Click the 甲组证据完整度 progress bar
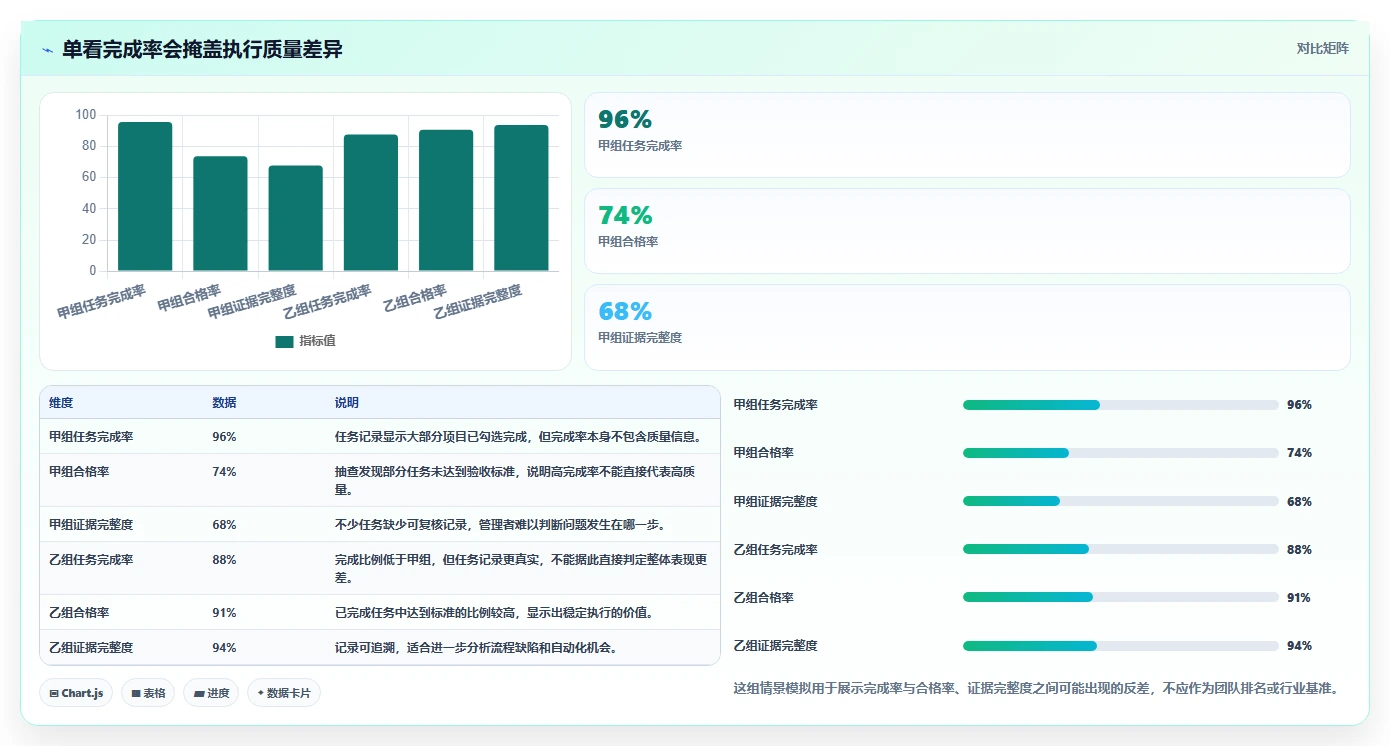This screenshot has width=1390, height=746. 1120,501
